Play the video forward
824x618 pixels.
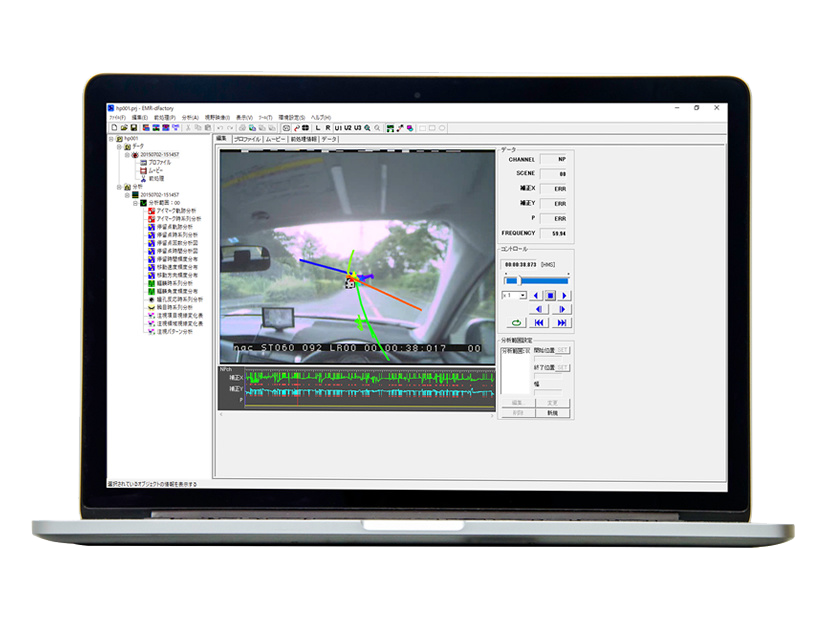tap(565, 295)
